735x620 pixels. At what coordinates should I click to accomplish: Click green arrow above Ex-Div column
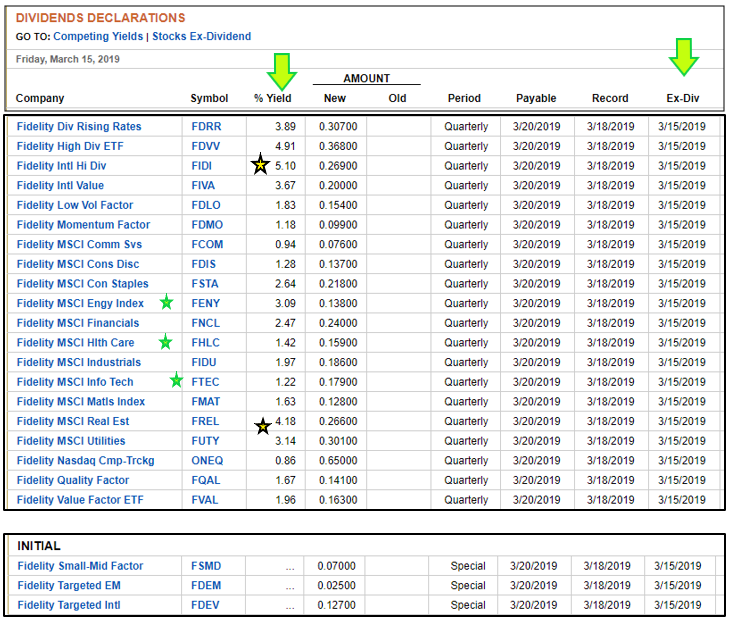tap(685, 57)
